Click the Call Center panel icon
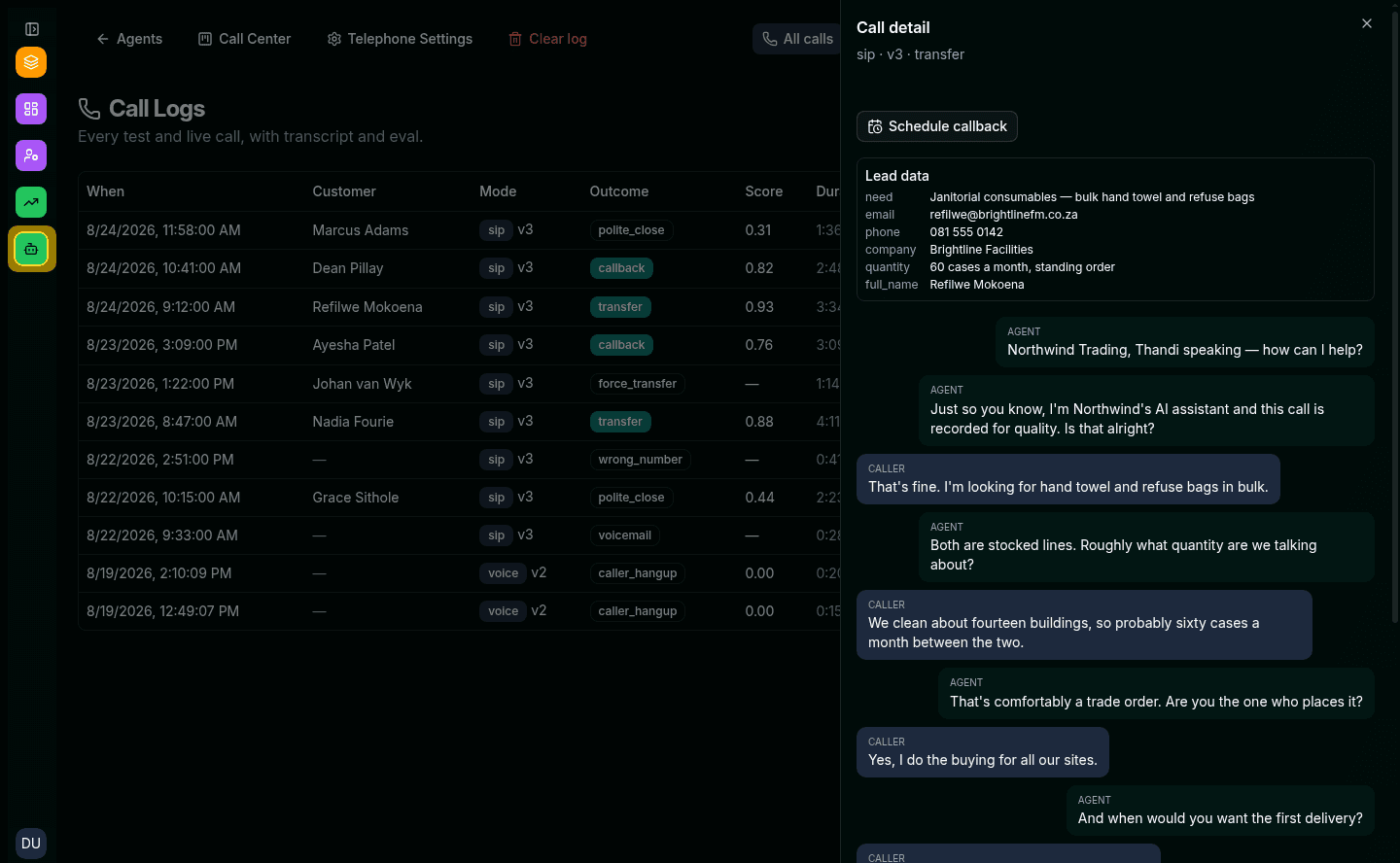1400x863 pixels. click(205, 39)
